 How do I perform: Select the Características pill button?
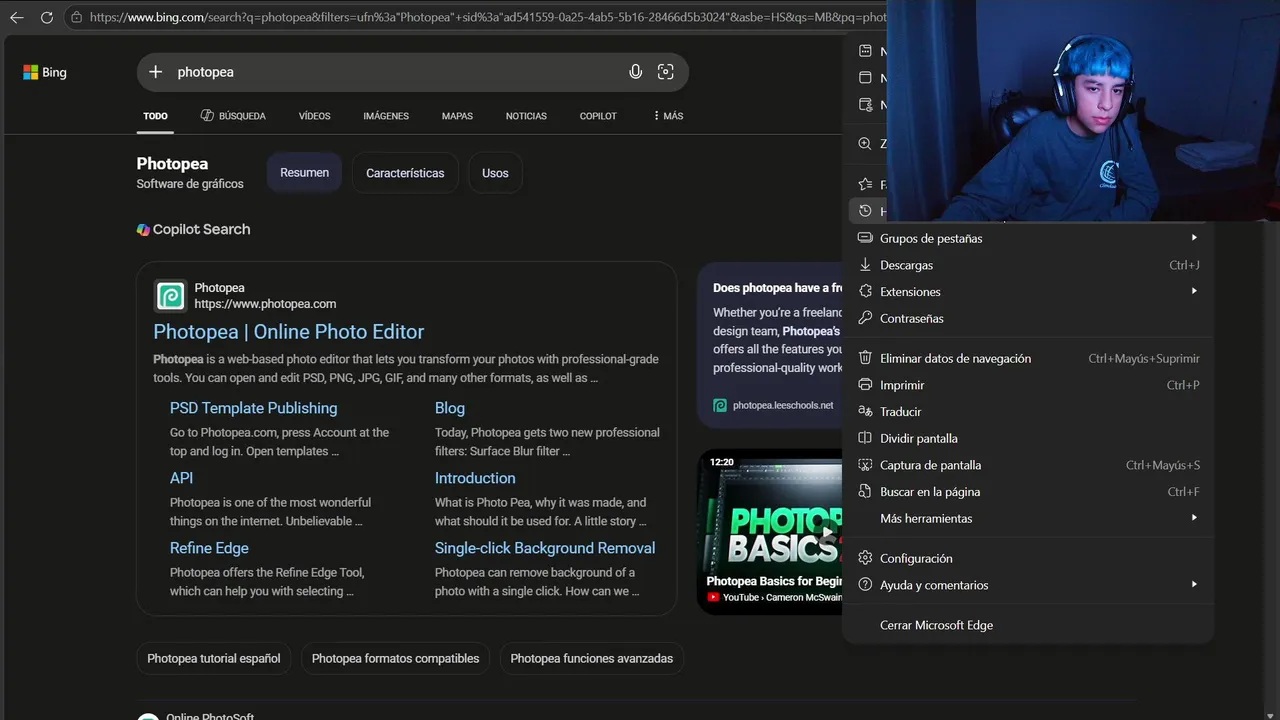click(405, 173)
